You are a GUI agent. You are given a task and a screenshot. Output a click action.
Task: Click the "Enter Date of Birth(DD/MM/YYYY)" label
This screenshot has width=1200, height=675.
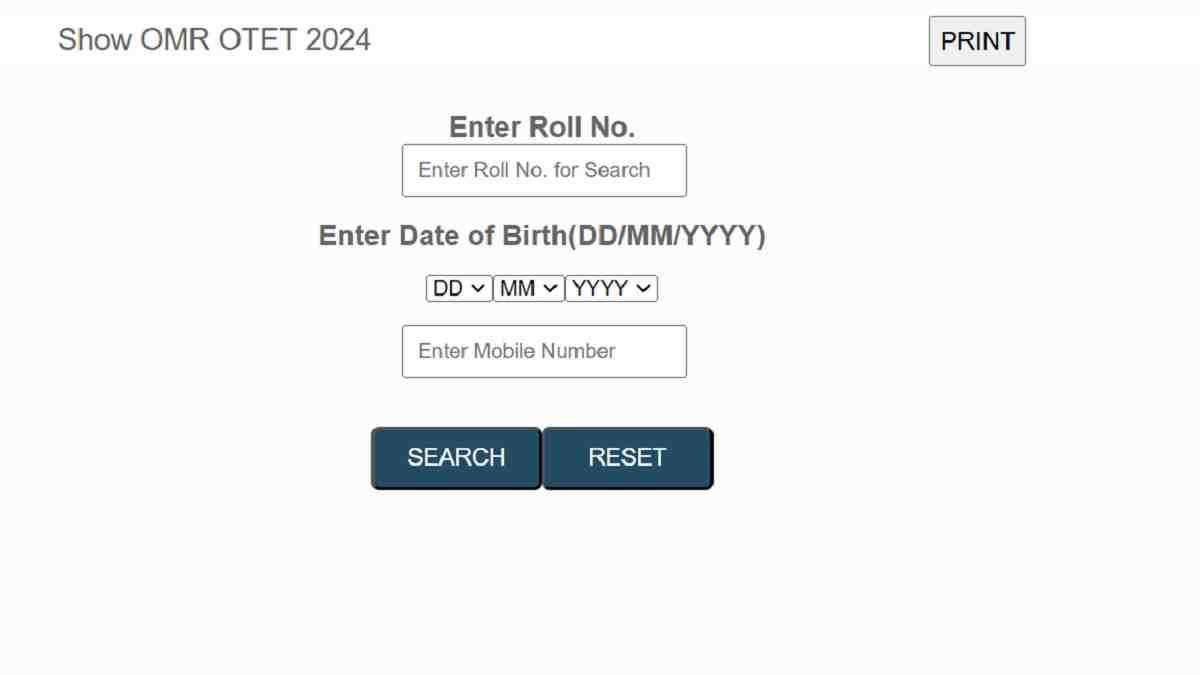[x=542, y=236]
